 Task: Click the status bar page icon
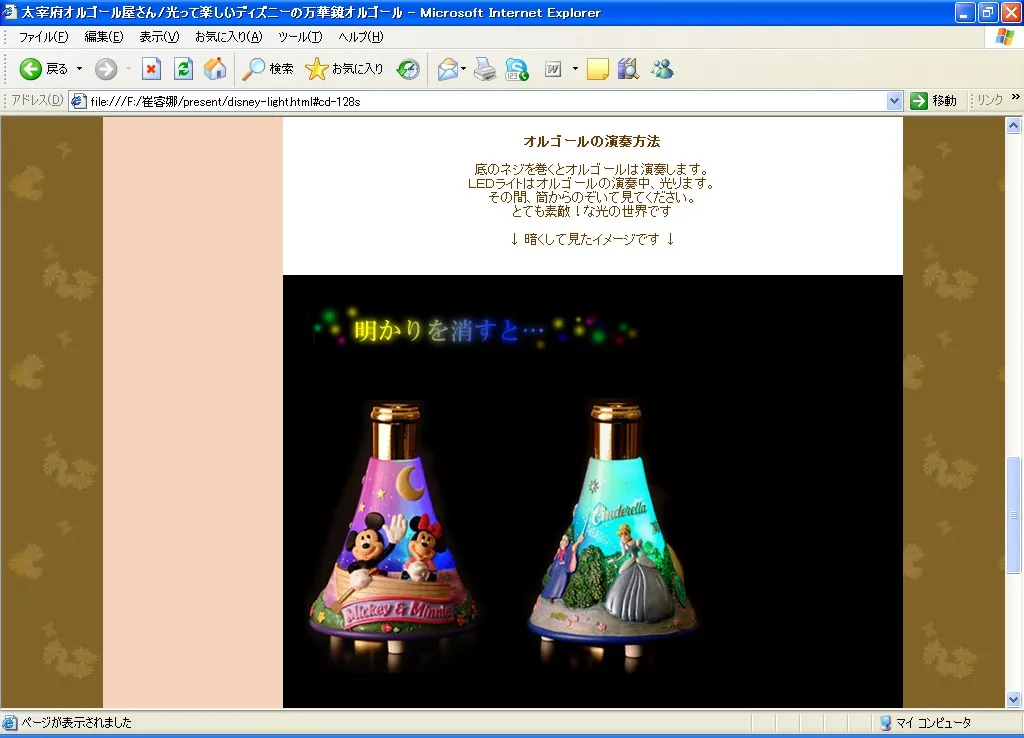point(10,722)
